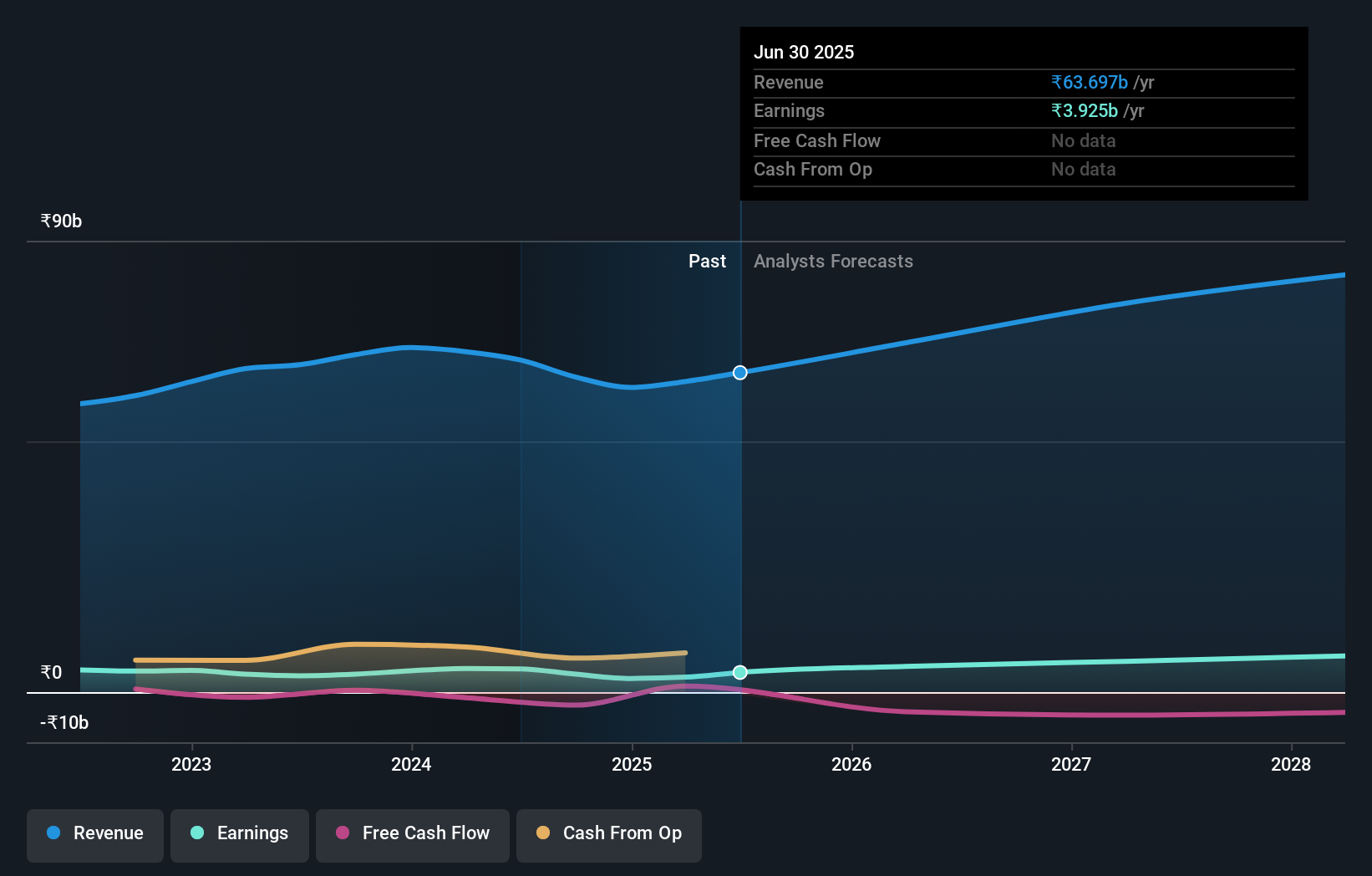This screenshot has width=1372, height=876.
Task: Select the Revenue data point marker on the divider
Action: coord(739,373)
